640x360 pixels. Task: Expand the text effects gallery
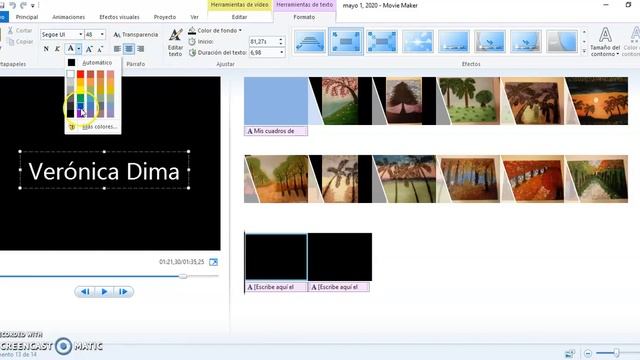point(584,51)
